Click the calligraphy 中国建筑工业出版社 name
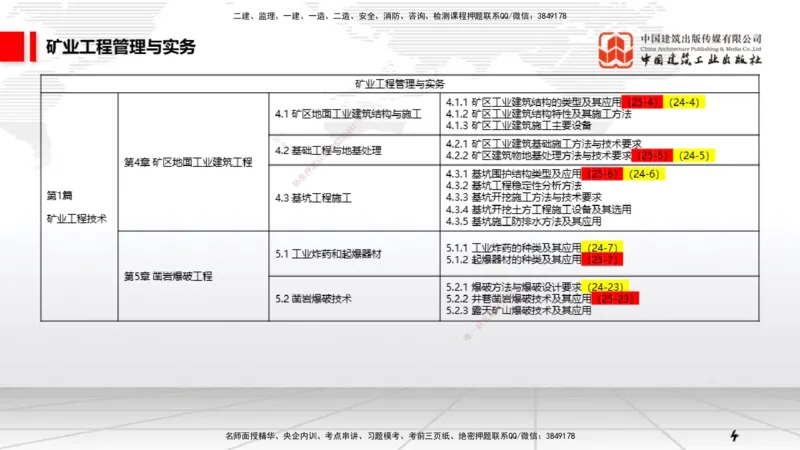 click(701, 60)
